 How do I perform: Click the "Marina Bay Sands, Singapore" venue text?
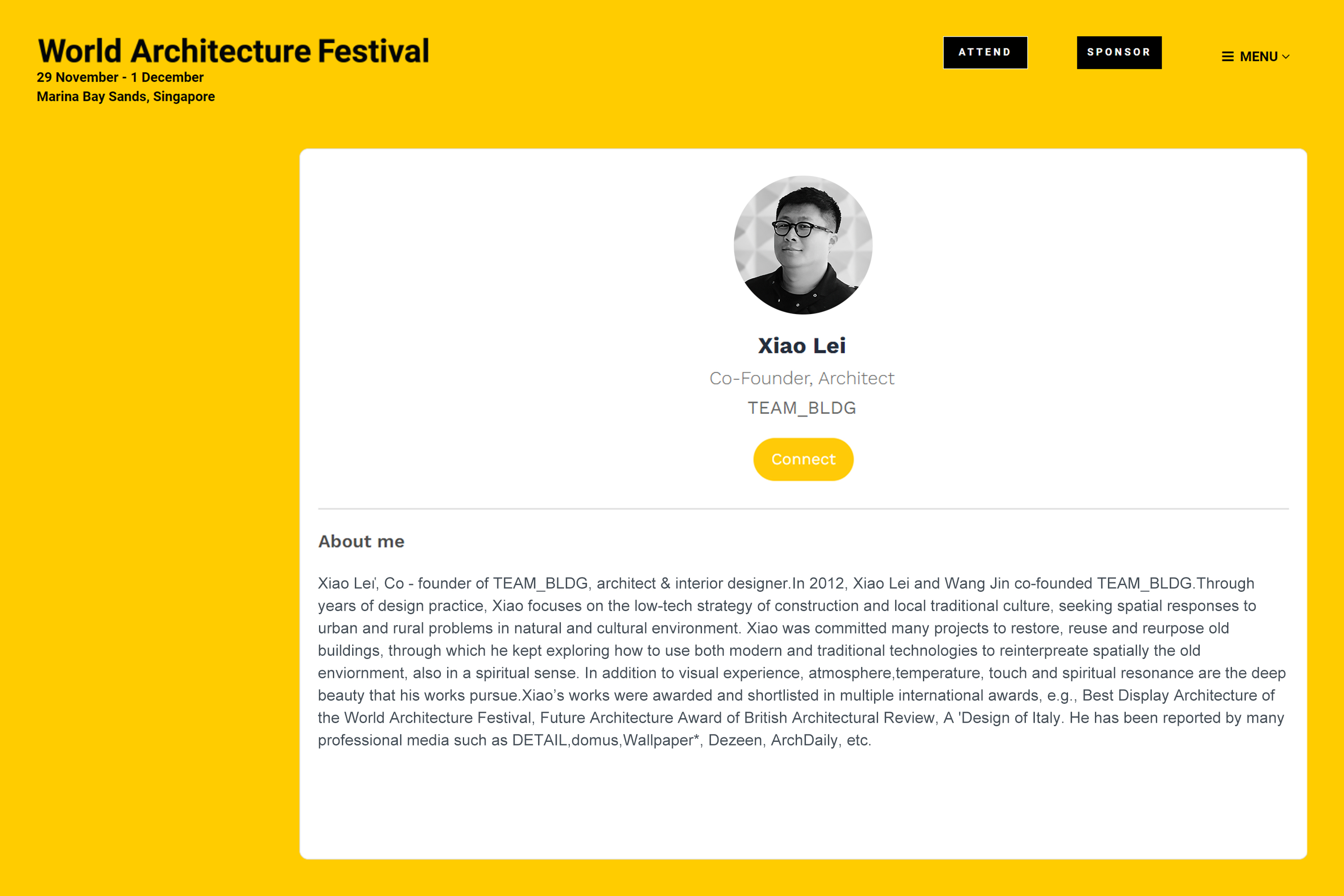[x=126, y=97]
